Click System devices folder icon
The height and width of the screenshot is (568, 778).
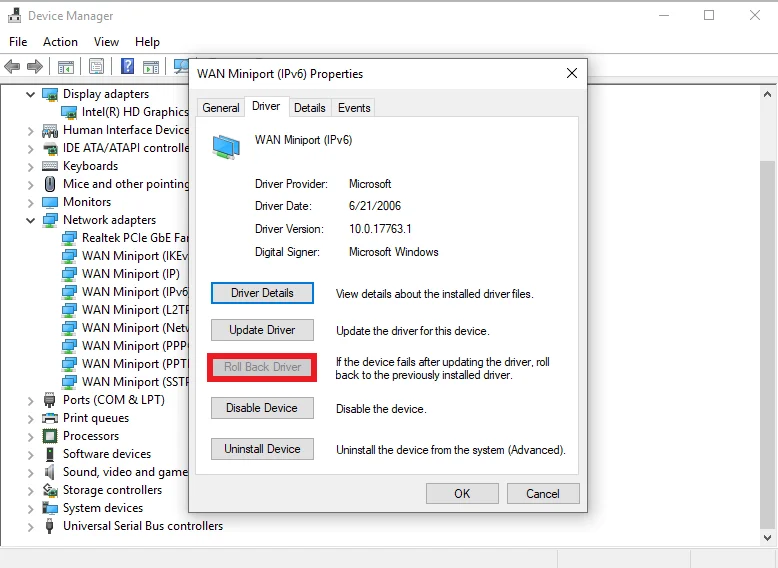[50, 508]
